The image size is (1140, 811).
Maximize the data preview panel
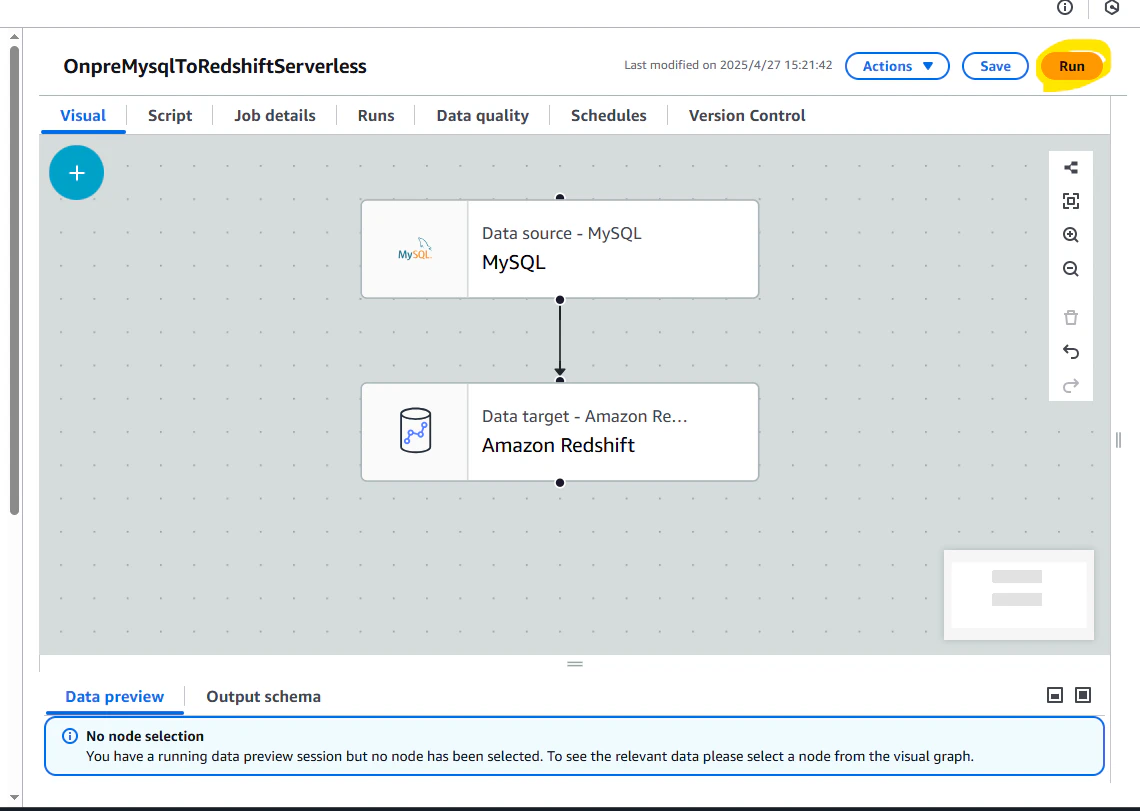point(1083,695)
